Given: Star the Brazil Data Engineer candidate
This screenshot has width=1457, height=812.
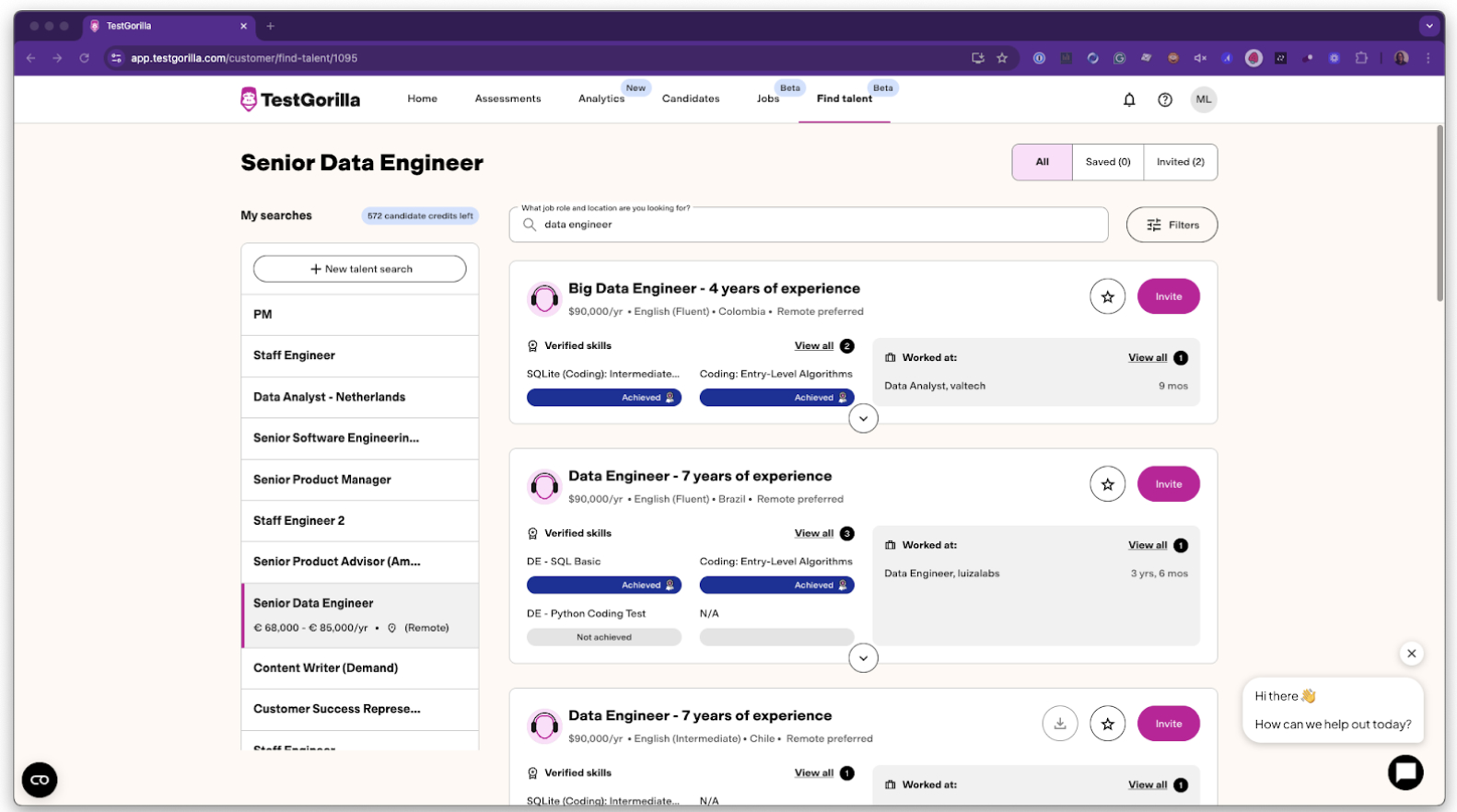Looking at the screenshot, I should coord(1107,484).
